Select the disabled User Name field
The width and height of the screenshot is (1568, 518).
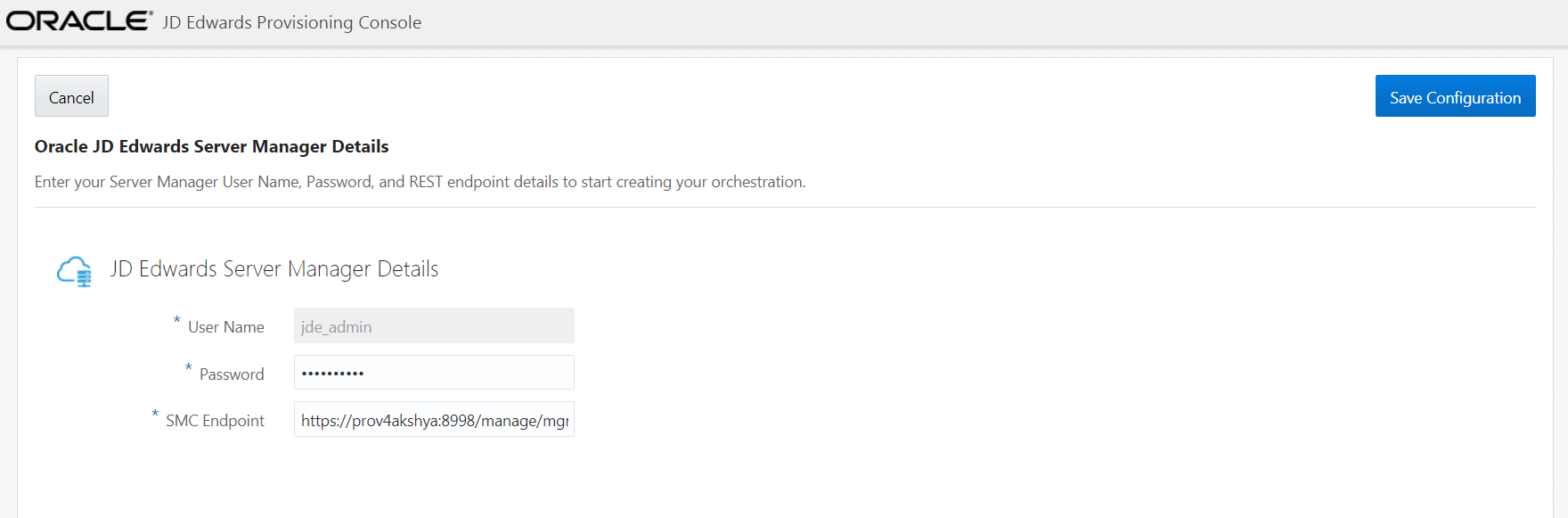(434, 325)
